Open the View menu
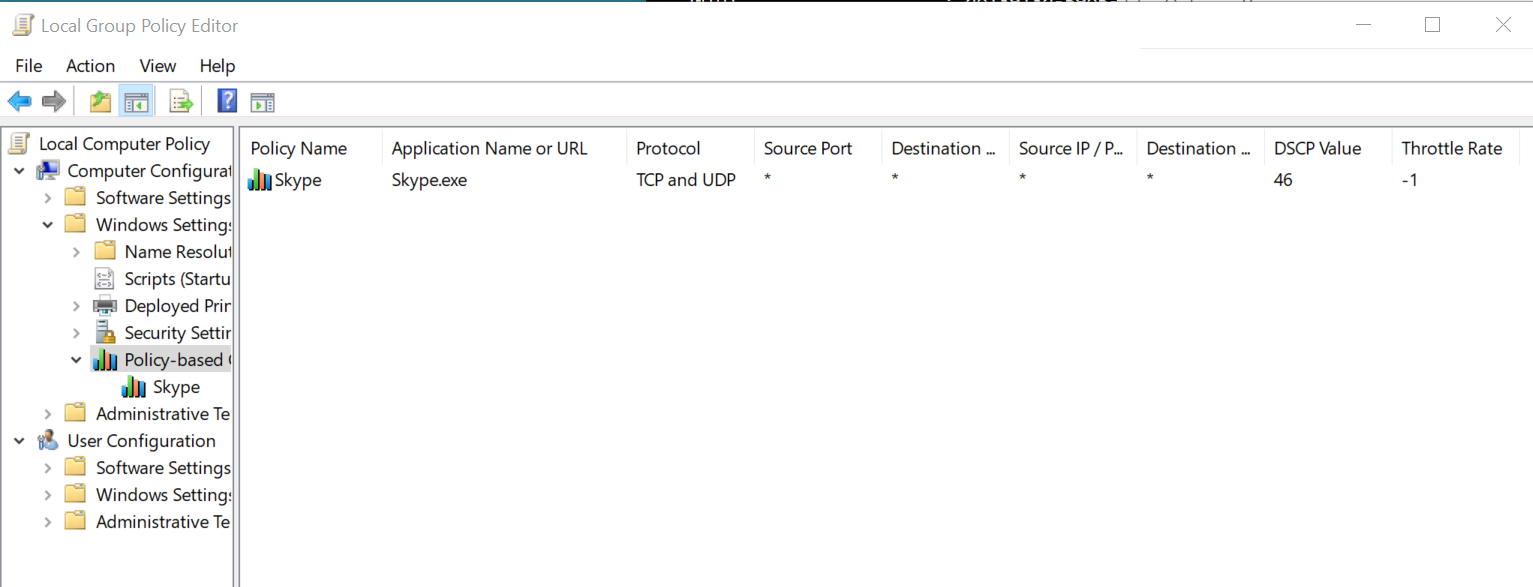The image size is (1533, 587). (158, 66)
